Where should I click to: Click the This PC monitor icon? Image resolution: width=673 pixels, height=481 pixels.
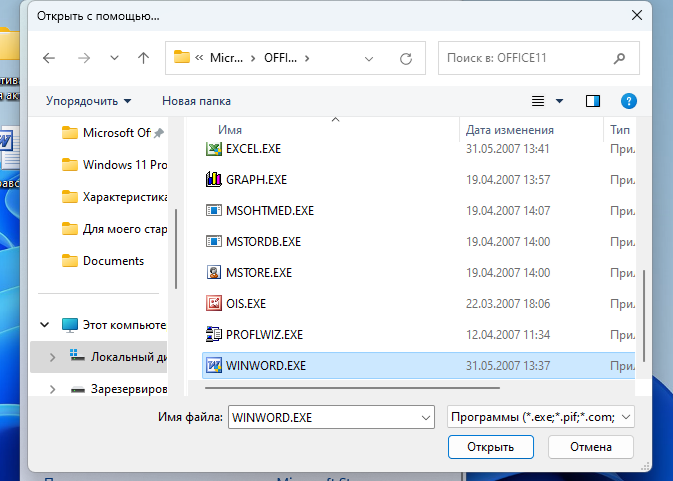pyautogui.click(x=70, y=325)
